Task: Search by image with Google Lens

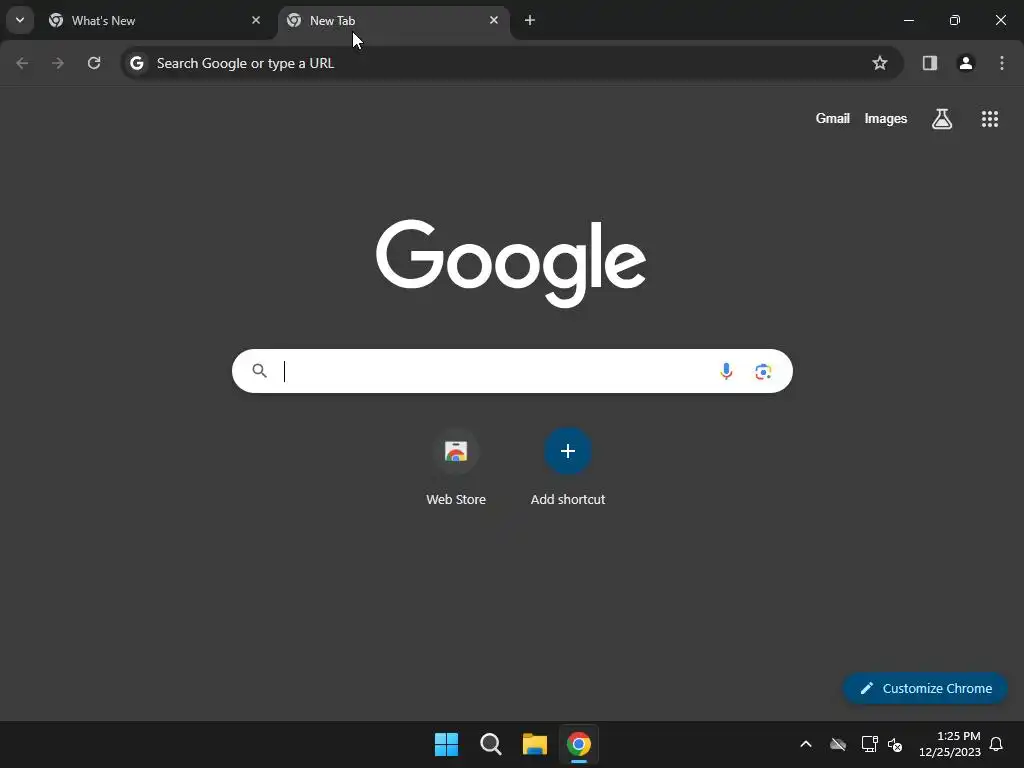Action: tap(763, 372)
